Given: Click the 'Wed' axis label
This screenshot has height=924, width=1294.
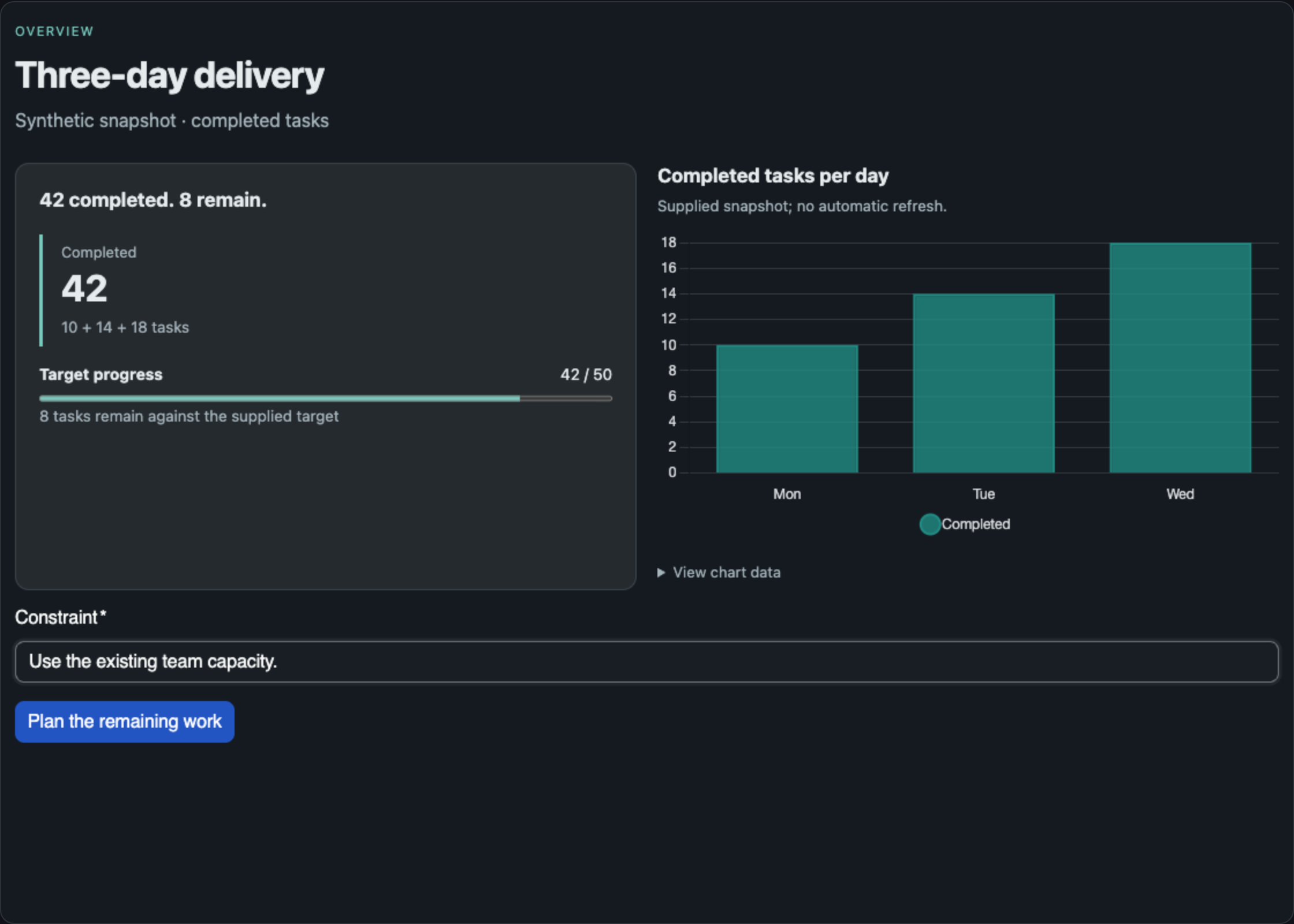Looking at the screenshot, I should click(x=1180, y=494).
